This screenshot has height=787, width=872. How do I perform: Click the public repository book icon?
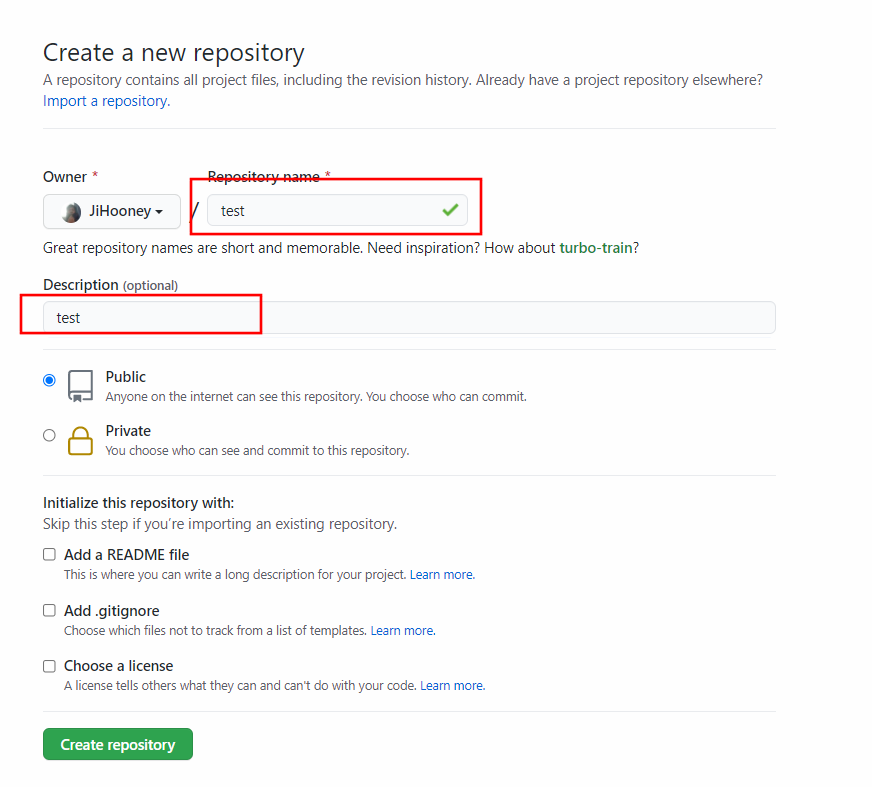tap(81, 386)
